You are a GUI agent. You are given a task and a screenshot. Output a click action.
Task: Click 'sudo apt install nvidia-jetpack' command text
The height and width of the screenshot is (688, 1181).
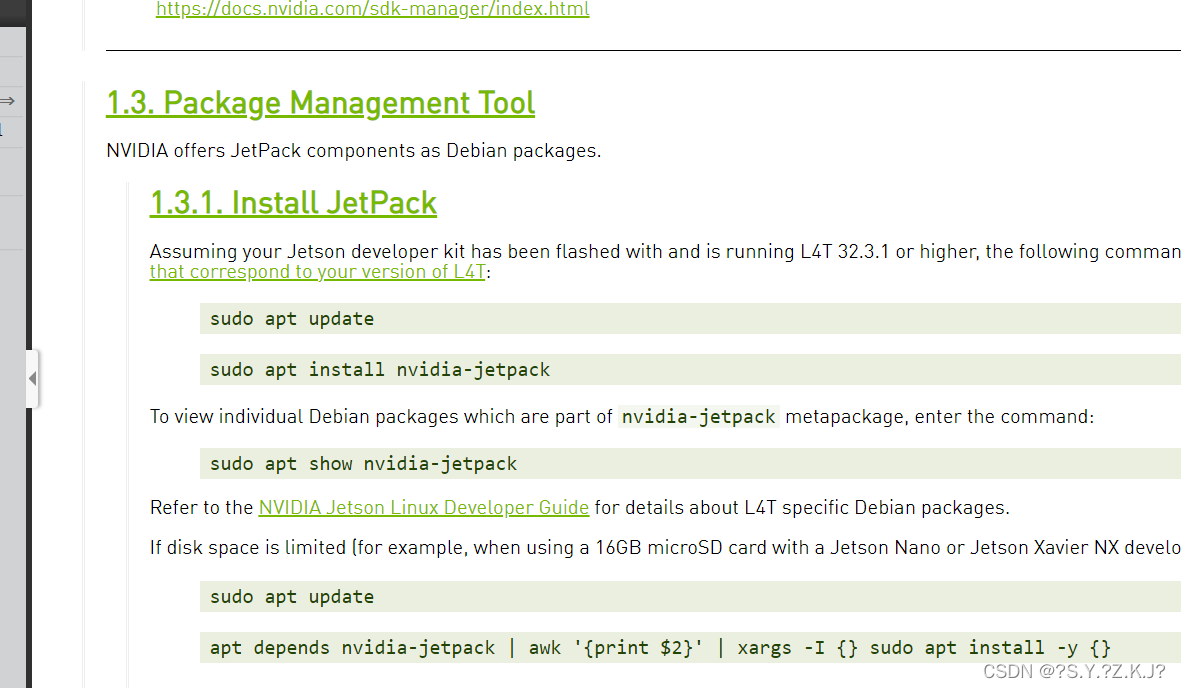tap(380, 370)
